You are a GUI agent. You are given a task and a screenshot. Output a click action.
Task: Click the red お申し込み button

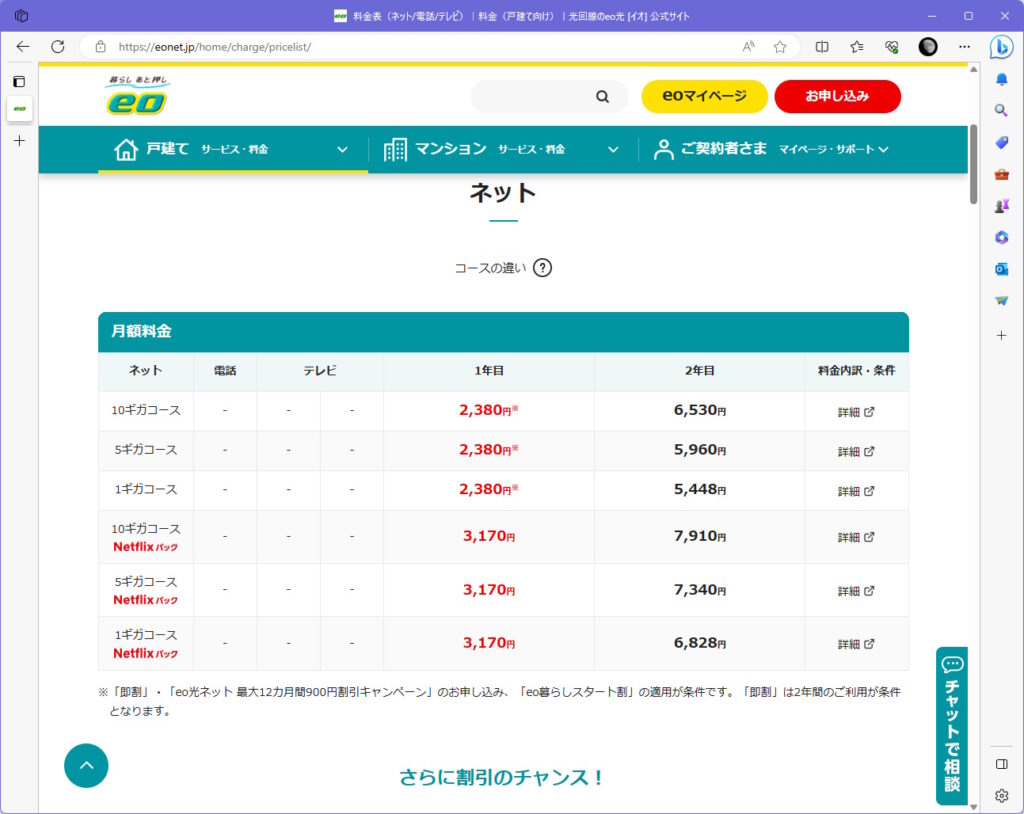point(837,97)
